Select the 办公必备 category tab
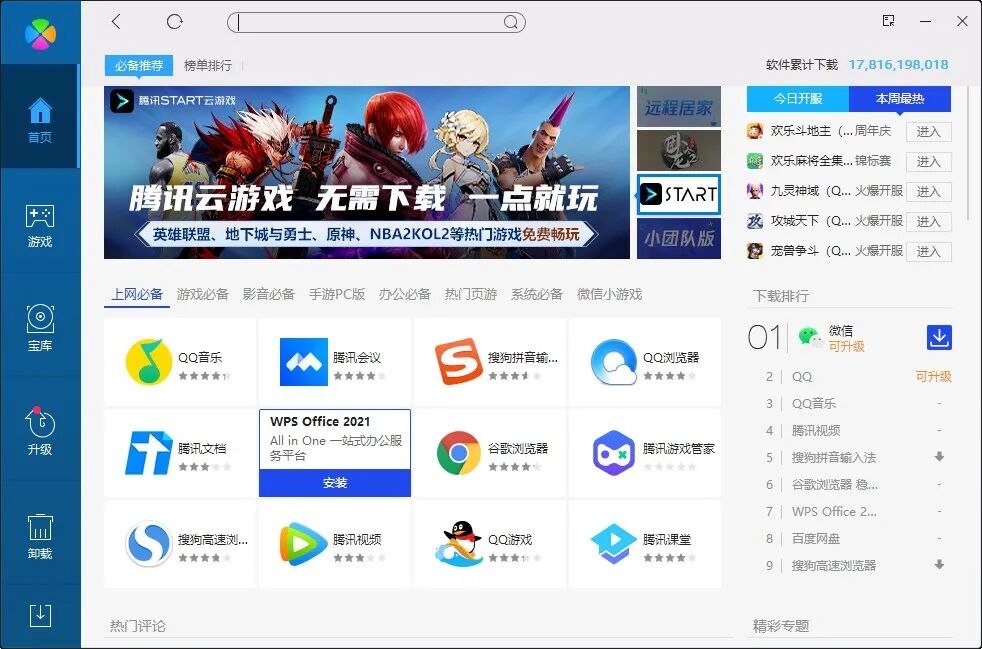This screenshot has width=982, height=649. point(405,294)
